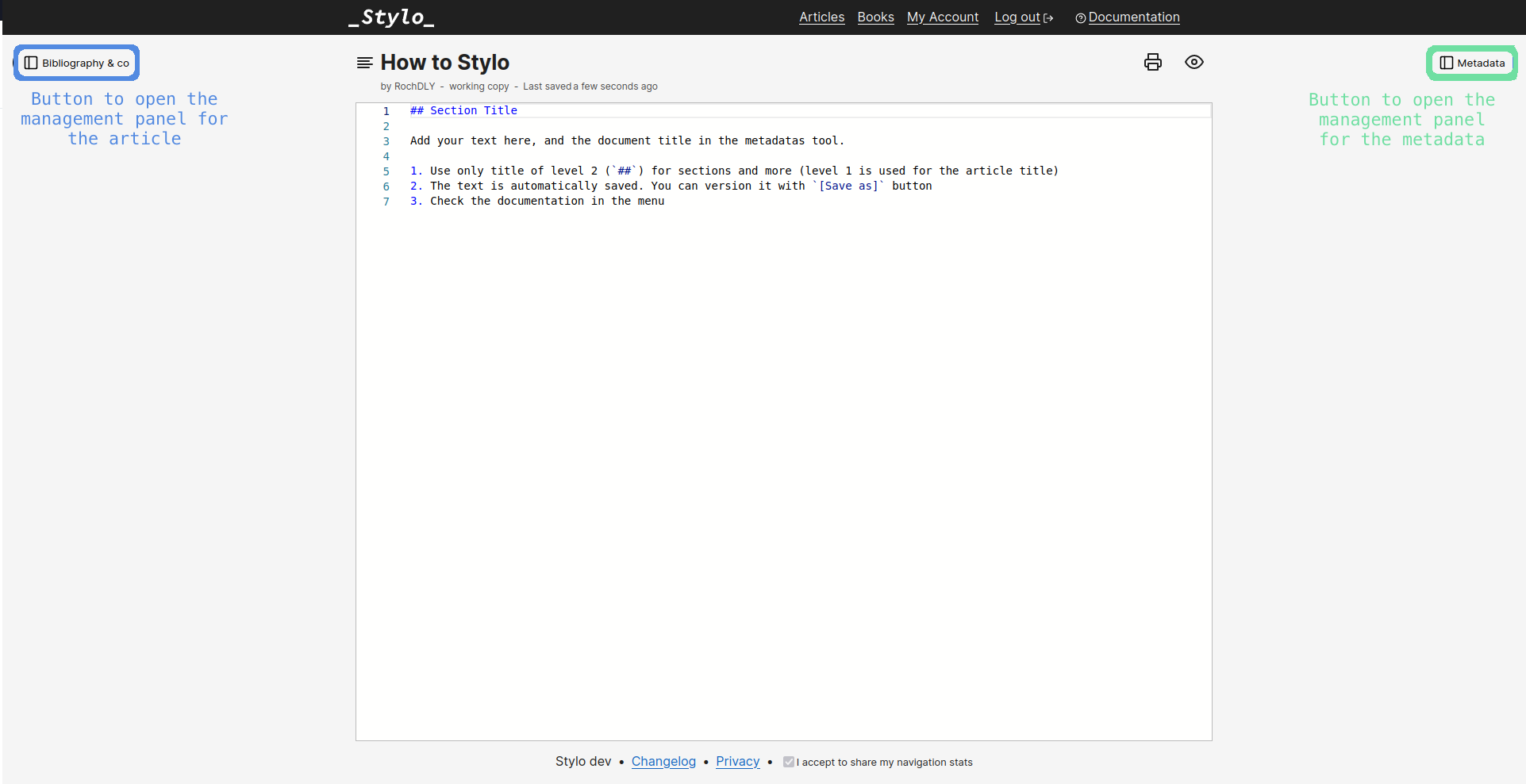Click the Documentation help circle icon
1526x784 pixels.
tap(1080, 18)
